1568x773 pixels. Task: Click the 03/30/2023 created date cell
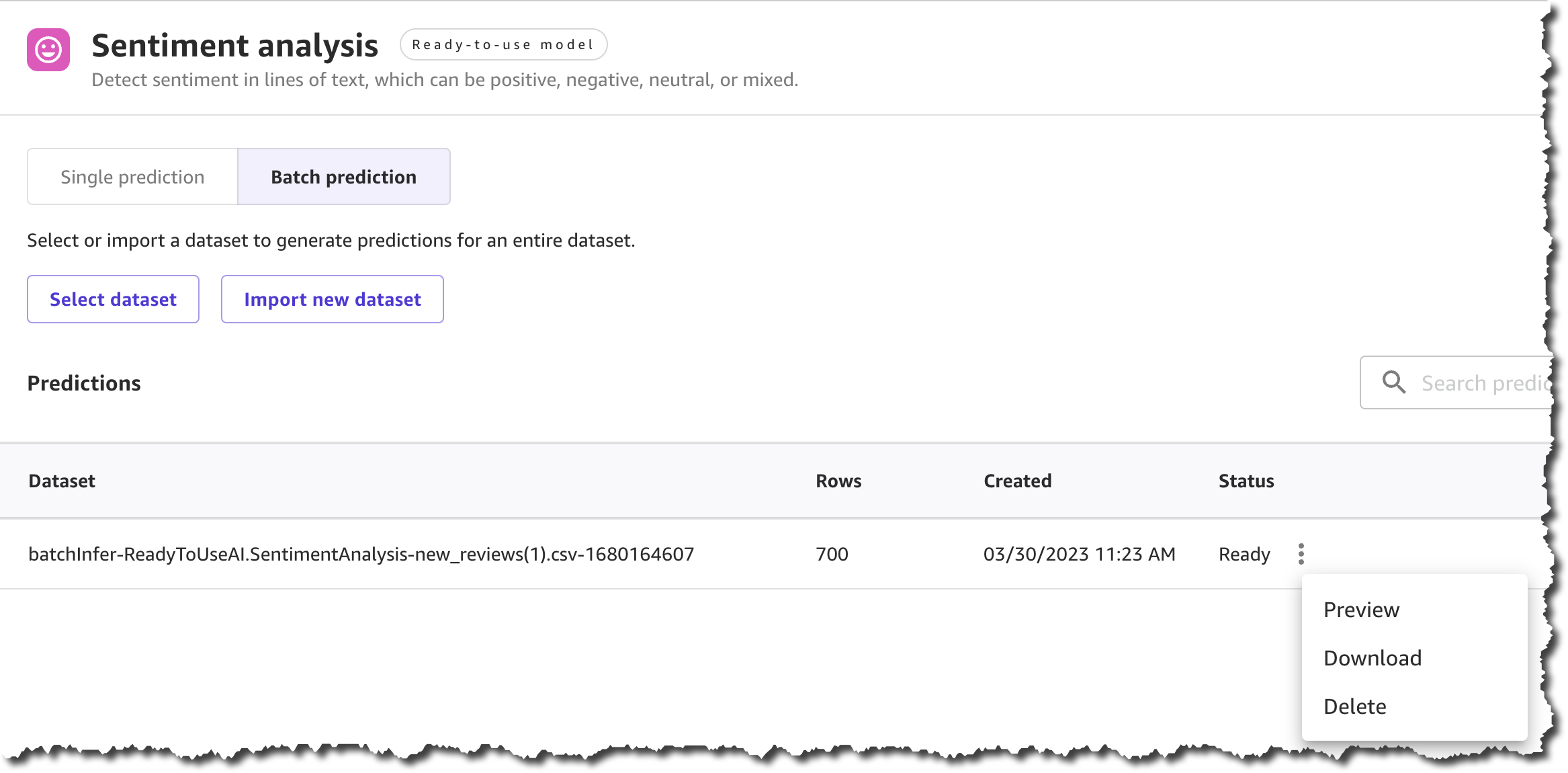[1079, 554]
